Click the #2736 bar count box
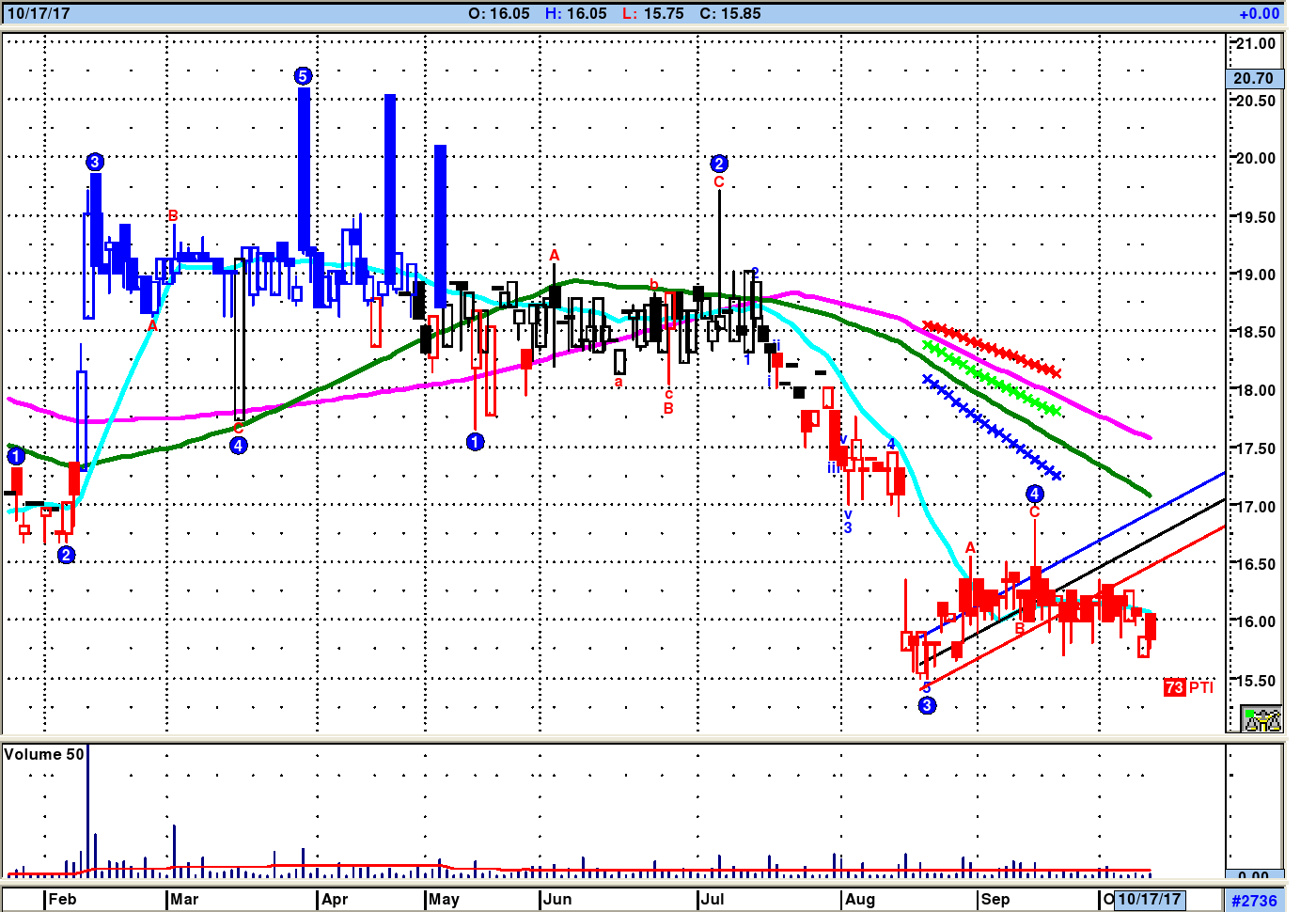The image size is (1316, 912). pos(1254,900)
